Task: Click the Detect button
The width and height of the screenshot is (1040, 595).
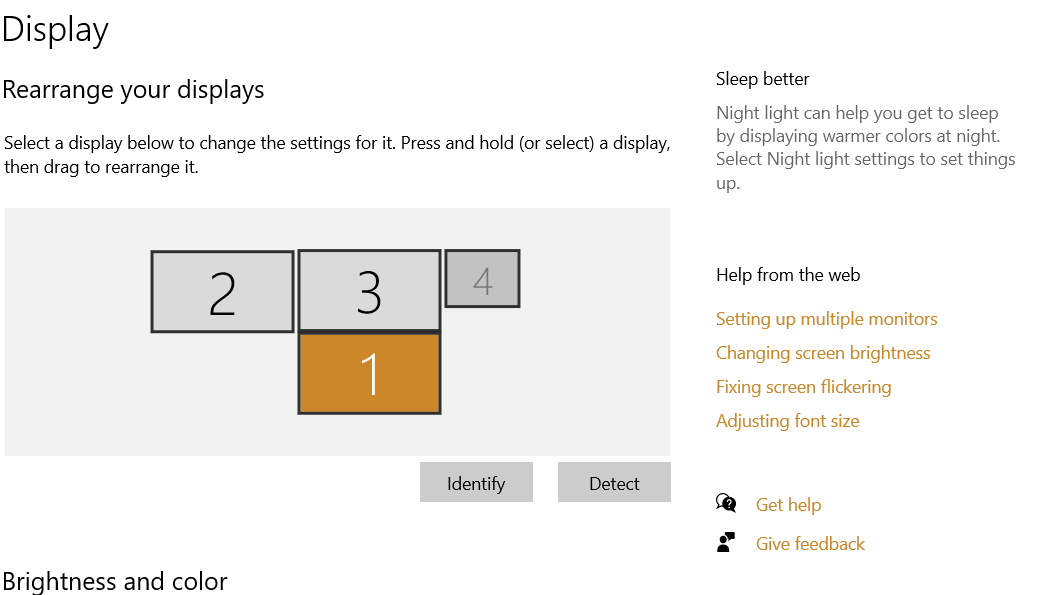Action: point(614,483)
